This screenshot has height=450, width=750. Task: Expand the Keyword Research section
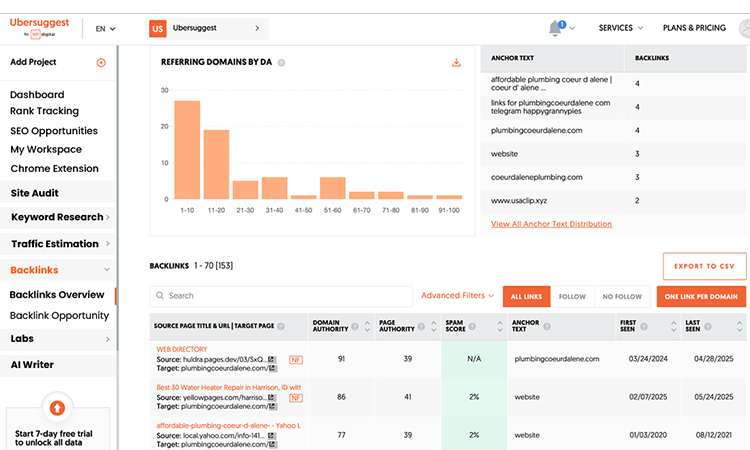(x=57, y=217)
